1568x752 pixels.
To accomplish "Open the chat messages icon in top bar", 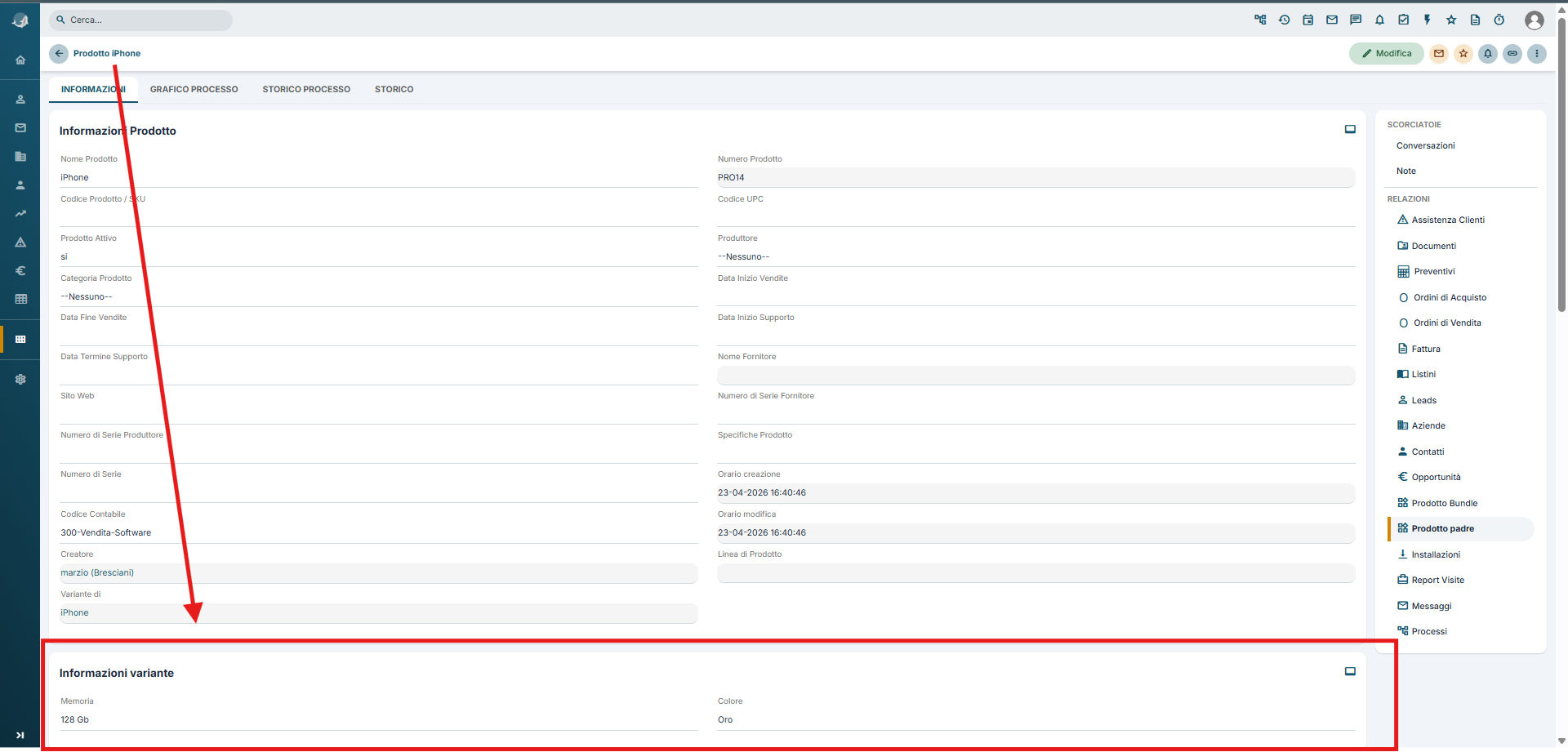I will [x=1356, y=20].
